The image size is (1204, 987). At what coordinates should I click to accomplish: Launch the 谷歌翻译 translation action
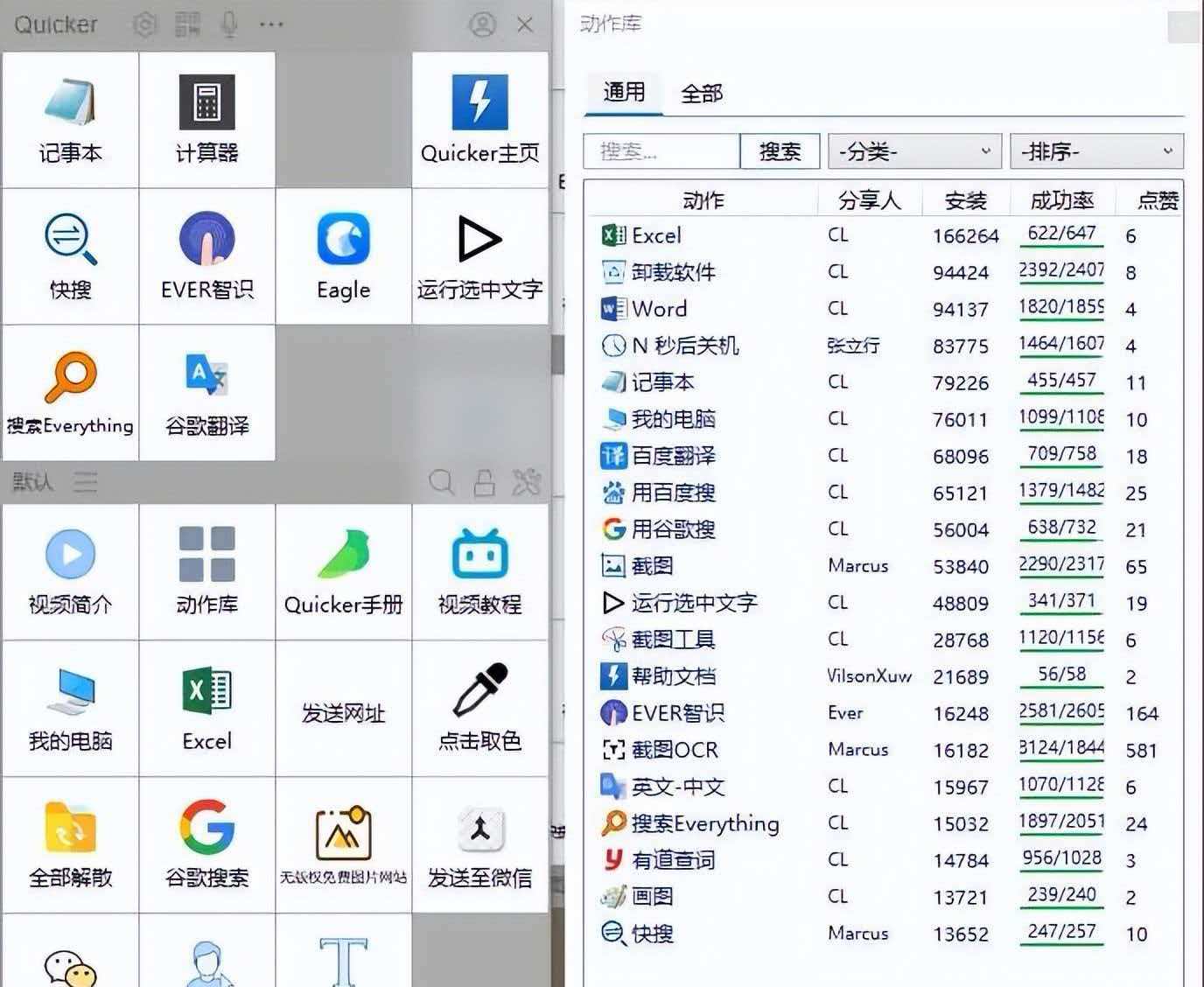pyautogui.click(x=206, y=394)
